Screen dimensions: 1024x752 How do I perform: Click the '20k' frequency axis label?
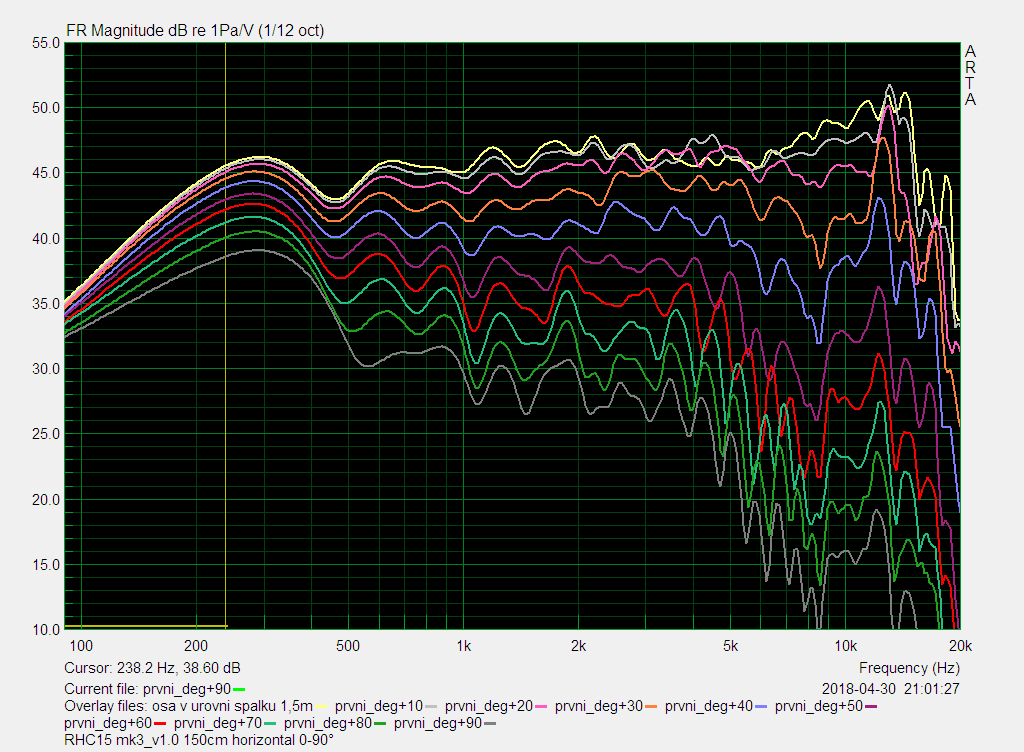pos(961,646)
